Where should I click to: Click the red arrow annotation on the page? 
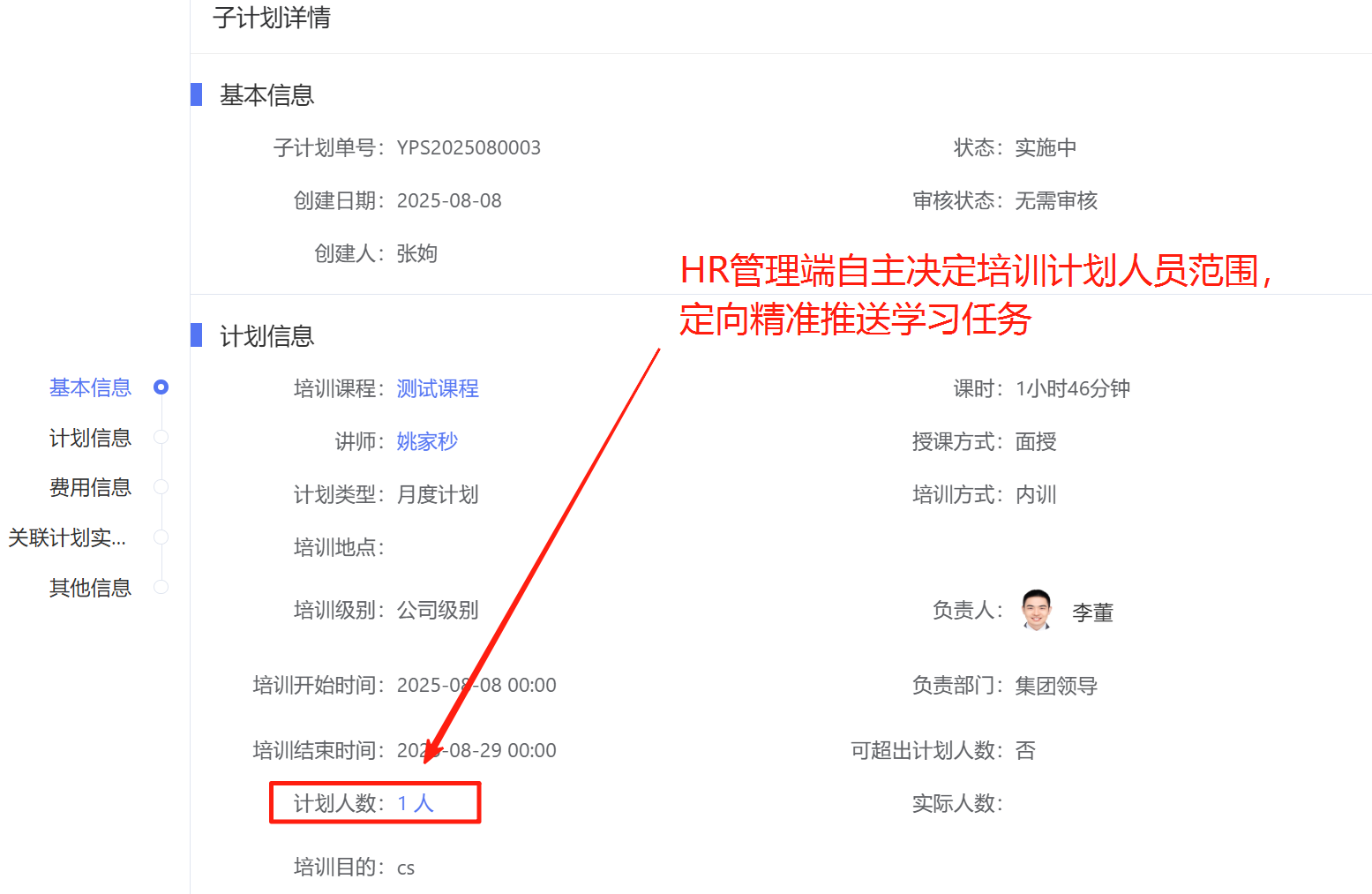[547, 556]
